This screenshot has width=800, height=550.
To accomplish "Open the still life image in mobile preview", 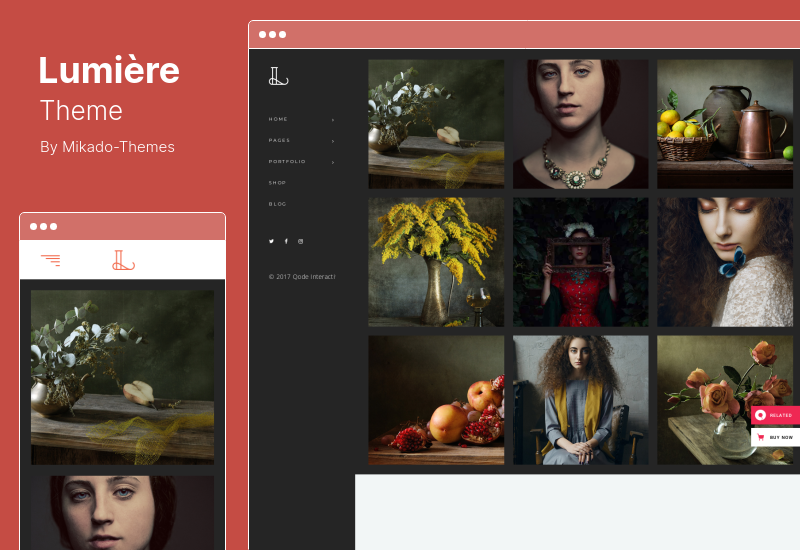I will [122, 378].
